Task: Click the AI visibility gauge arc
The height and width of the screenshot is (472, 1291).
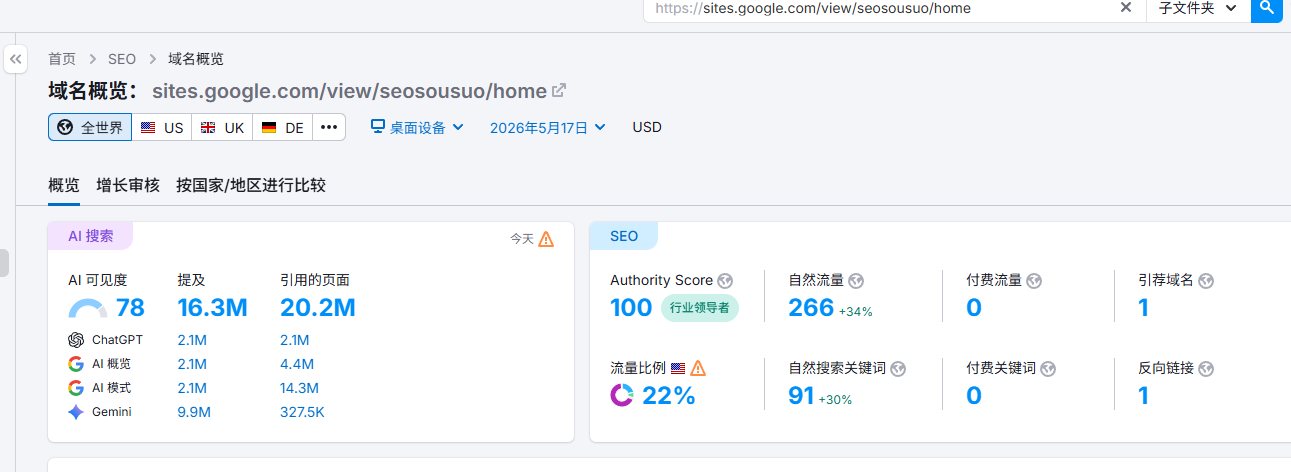Action: [x=88, y=309]
